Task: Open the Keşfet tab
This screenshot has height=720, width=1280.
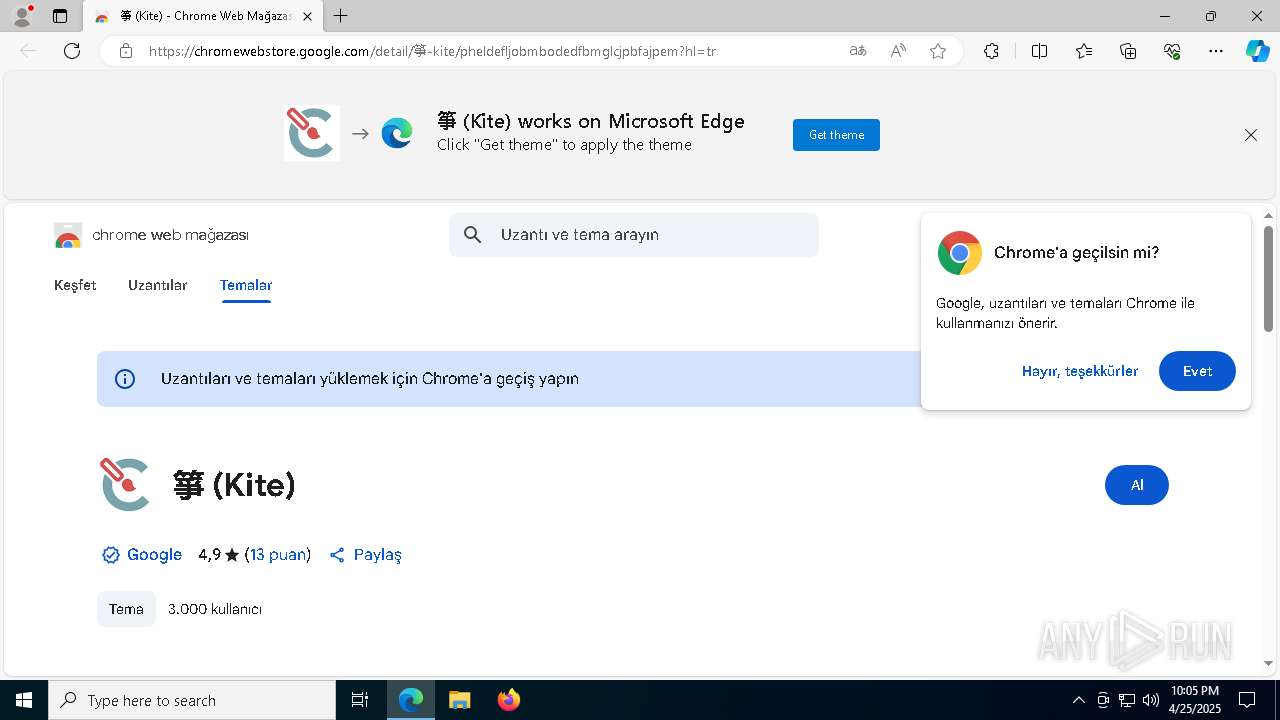Action: (75, 285)
